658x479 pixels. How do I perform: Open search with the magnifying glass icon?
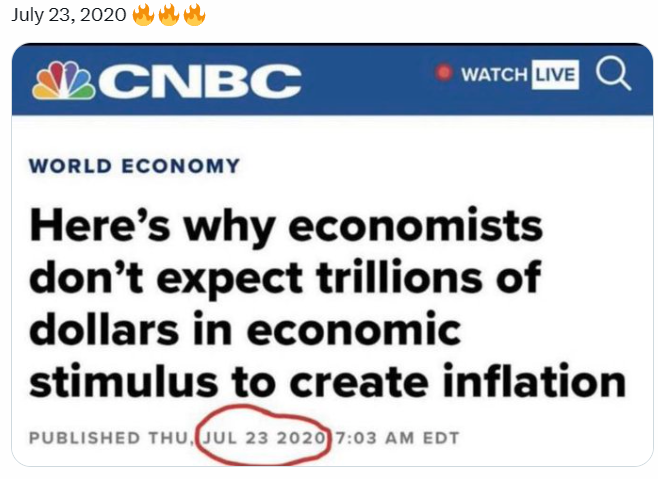tap(611, 75)
